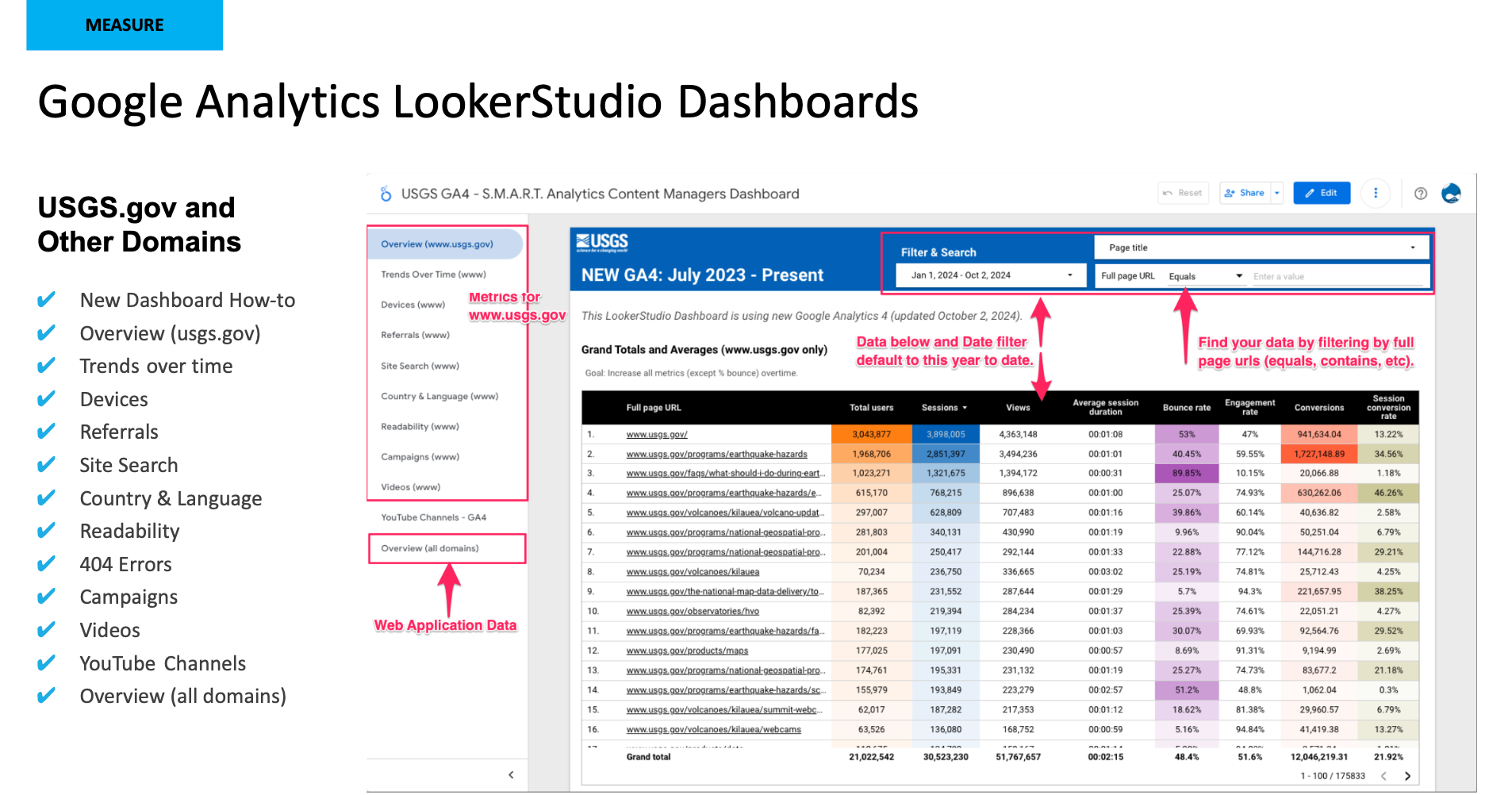The image size is (1512, 795).
Task: Click the Total users column header
Action: 871,408
